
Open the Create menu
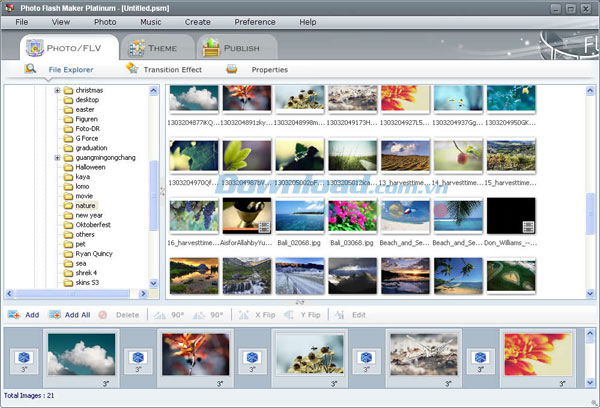tap(197, 22)
